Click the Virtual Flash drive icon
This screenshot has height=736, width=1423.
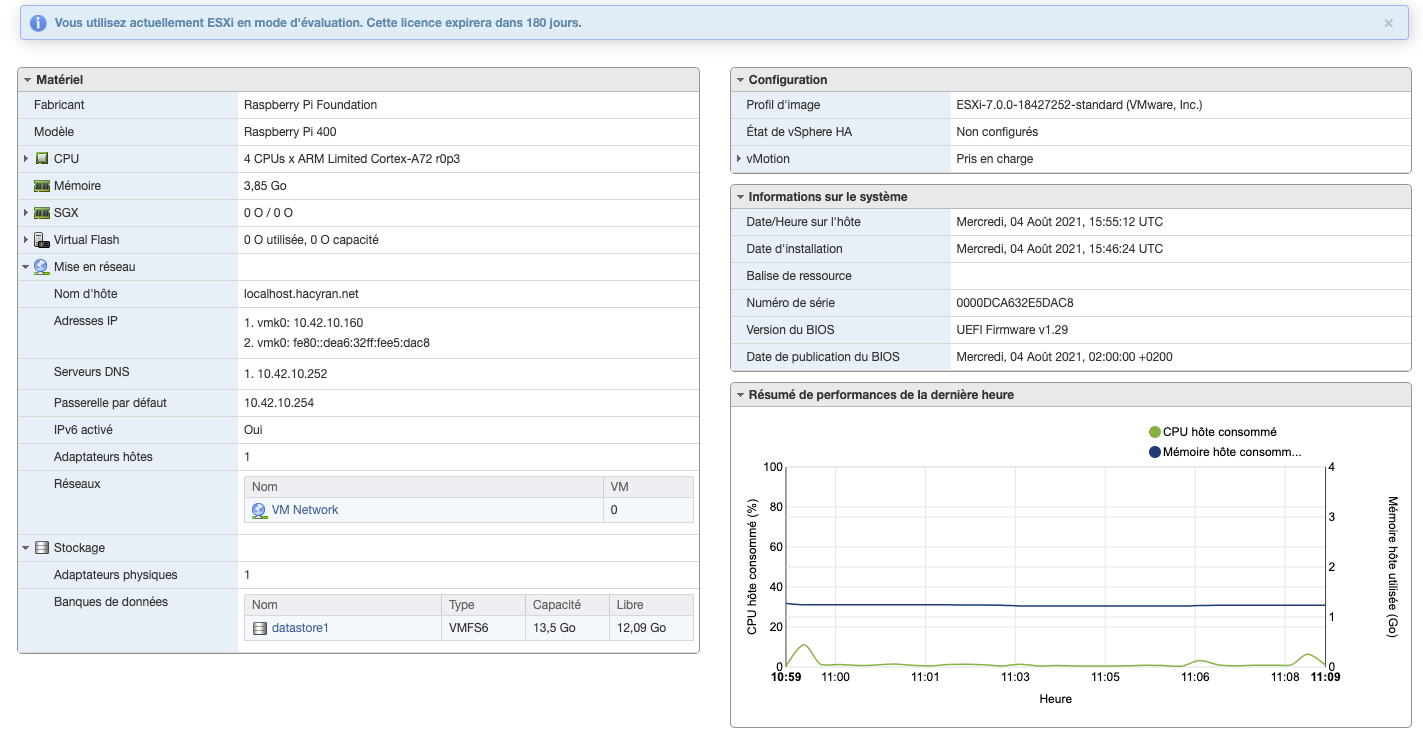[x=42, y=239]
